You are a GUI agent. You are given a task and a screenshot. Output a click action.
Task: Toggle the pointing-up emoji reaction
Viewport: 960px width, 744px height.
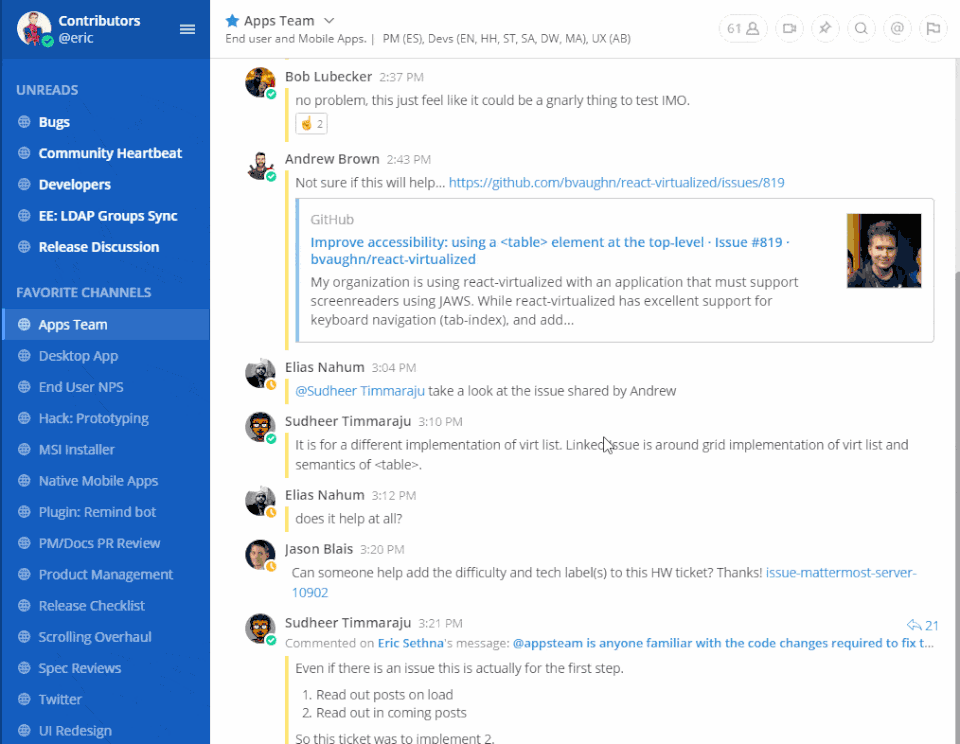coord(311,124)
